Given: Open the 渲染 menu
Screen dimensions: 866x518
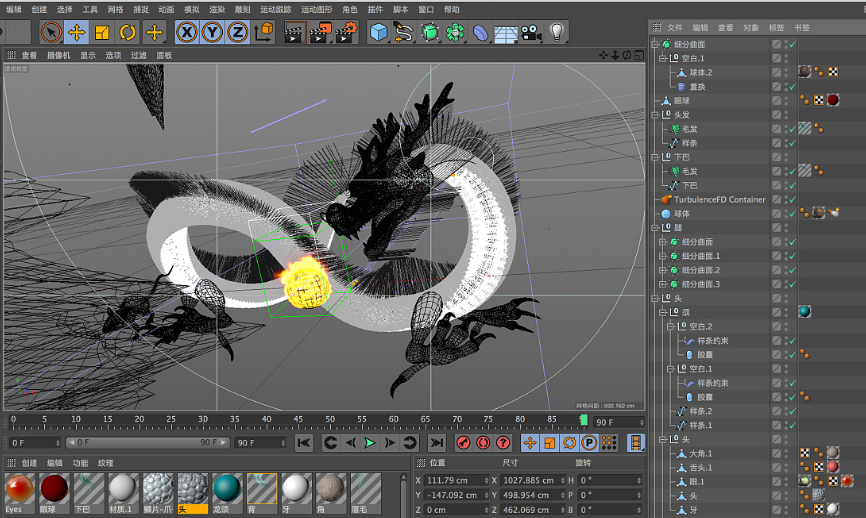Looking at the screenshot, I should (217, 9).
